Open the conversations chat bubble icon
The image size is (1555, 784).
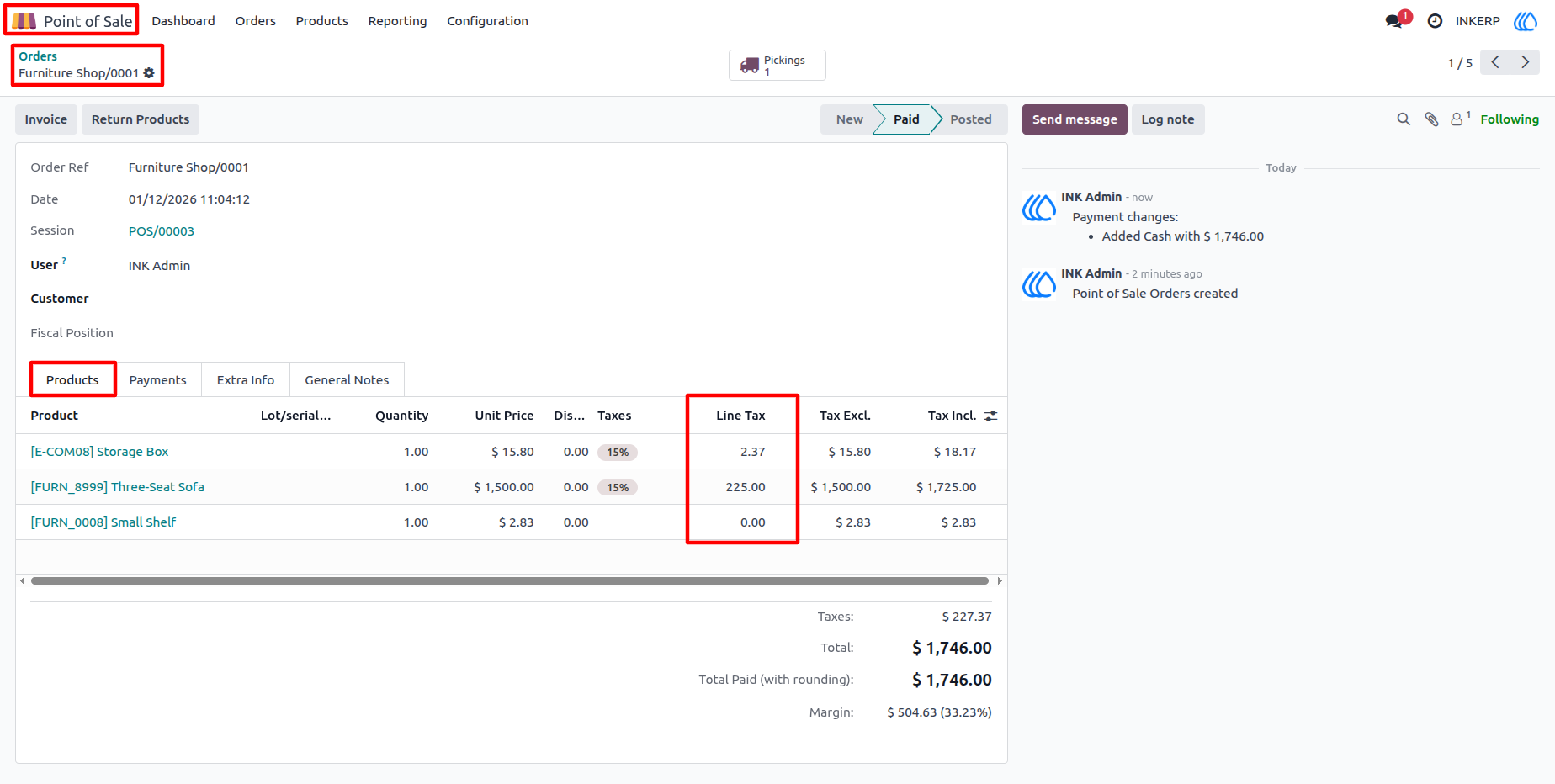[x=1394, y=21]
